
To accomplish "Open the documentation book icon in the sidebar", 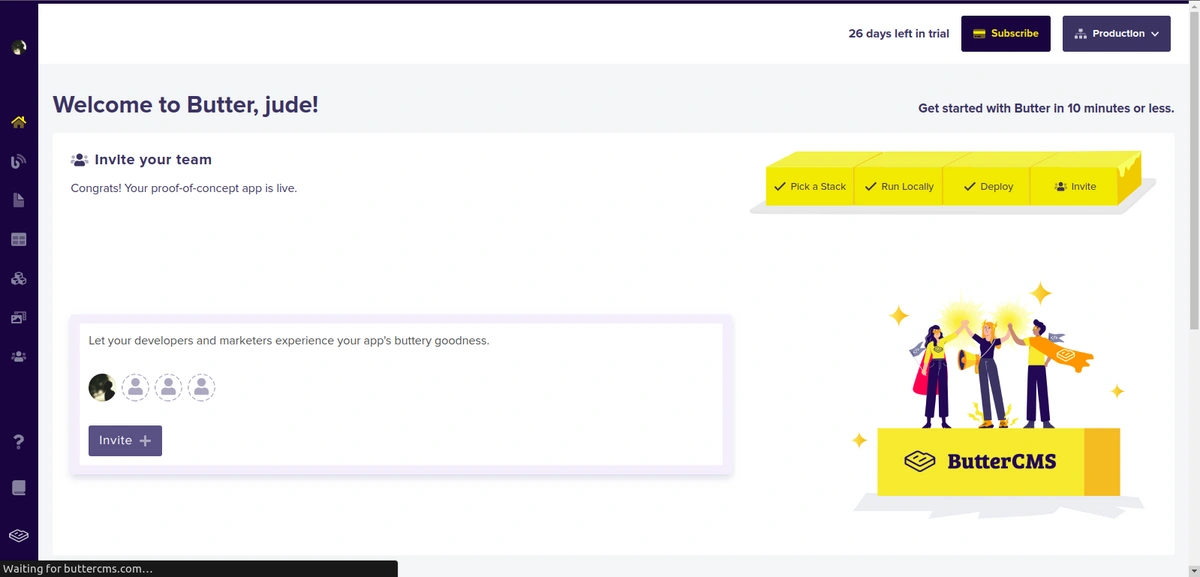I will coord(18,488).
